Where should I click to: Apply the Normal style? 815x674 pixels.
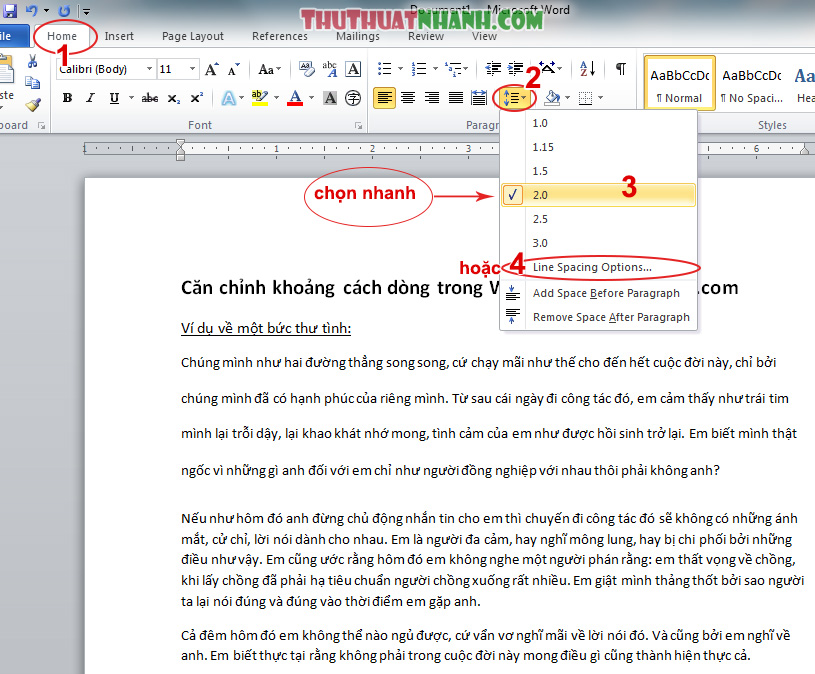(679, 83)
